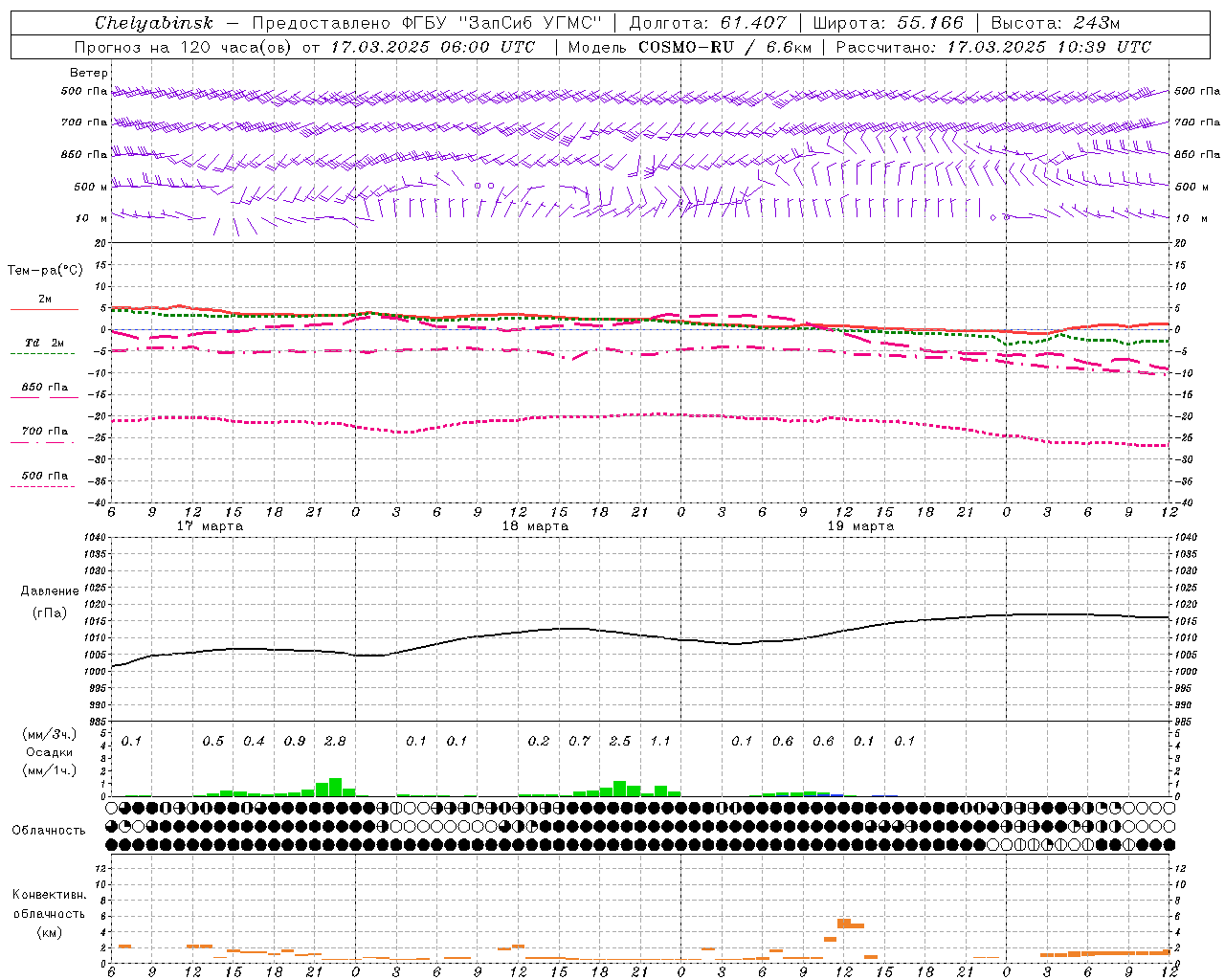This screenshot has height=980, width=1225.
Task: Click the '(гПа)' pressure unit label
Action: click(x=50, y=612)
